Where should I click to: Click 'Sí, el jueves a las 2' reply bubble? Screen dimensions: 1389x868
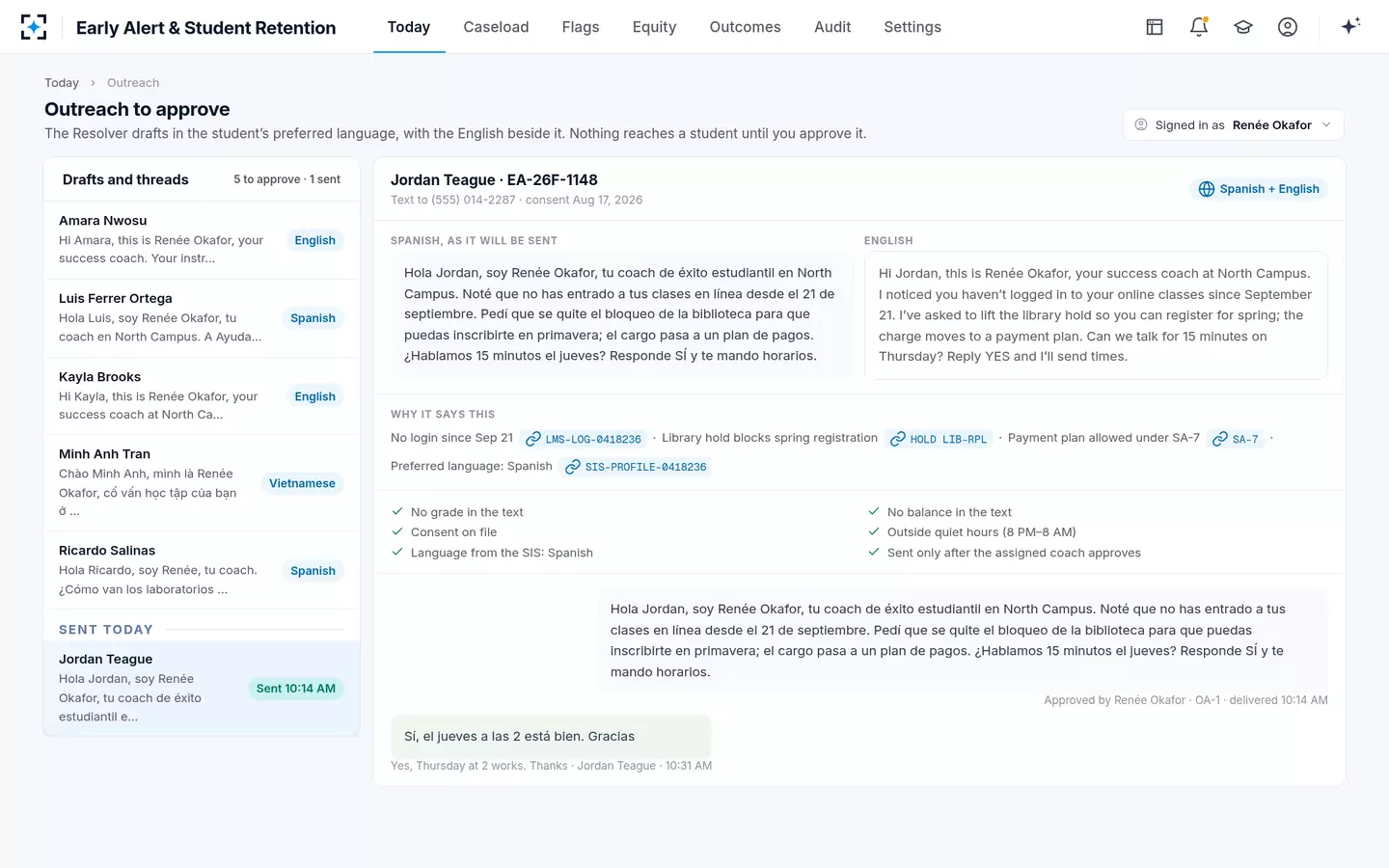551,737
